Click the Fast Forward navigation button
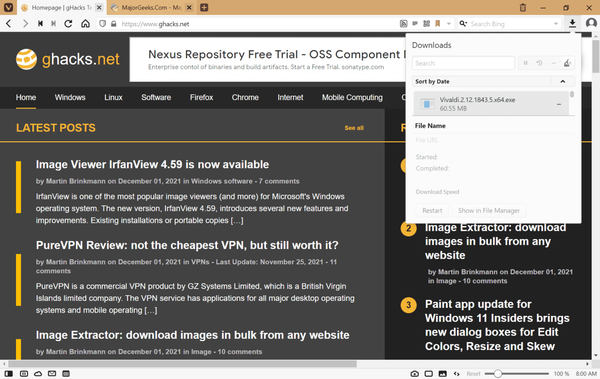 pyautogui.click(x=54, y=24)
